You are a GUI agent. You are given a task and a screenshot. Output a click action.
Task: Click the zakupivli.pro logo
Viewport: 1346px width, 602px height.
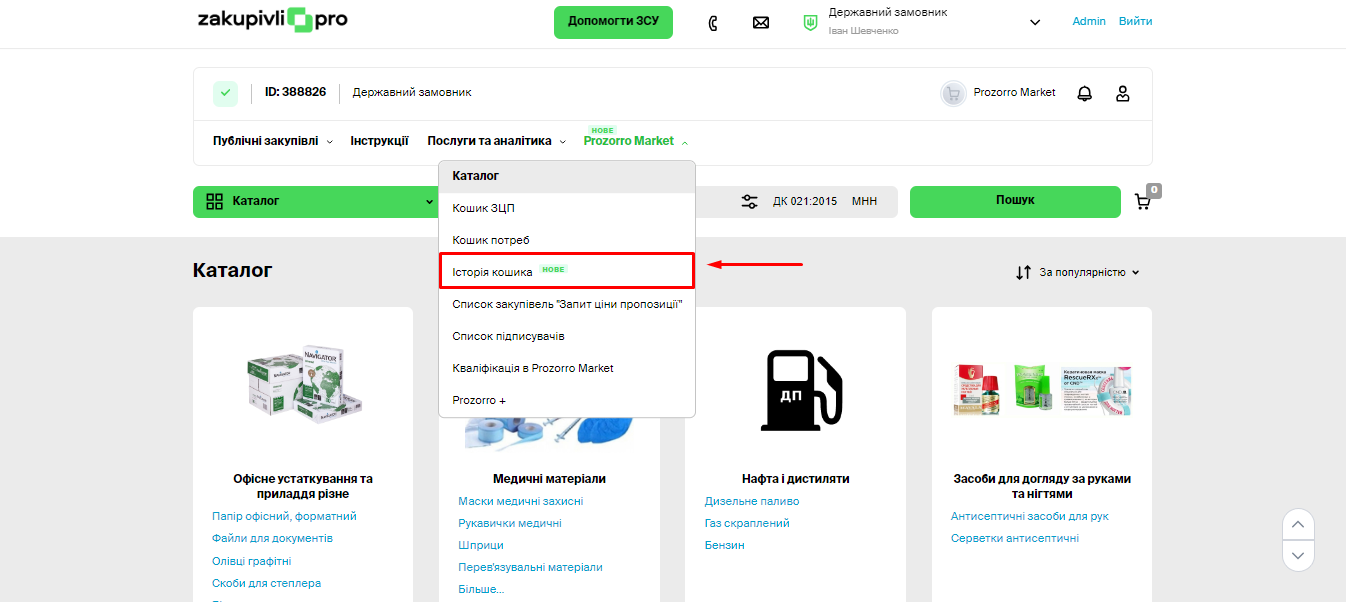coord(272,21)
